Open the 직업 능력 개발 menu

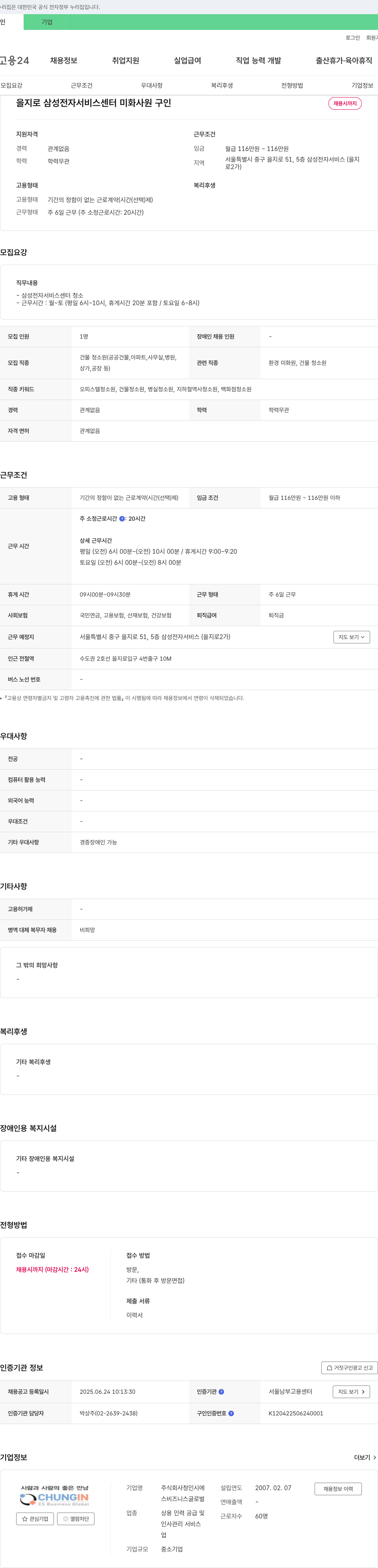[259, 60]
